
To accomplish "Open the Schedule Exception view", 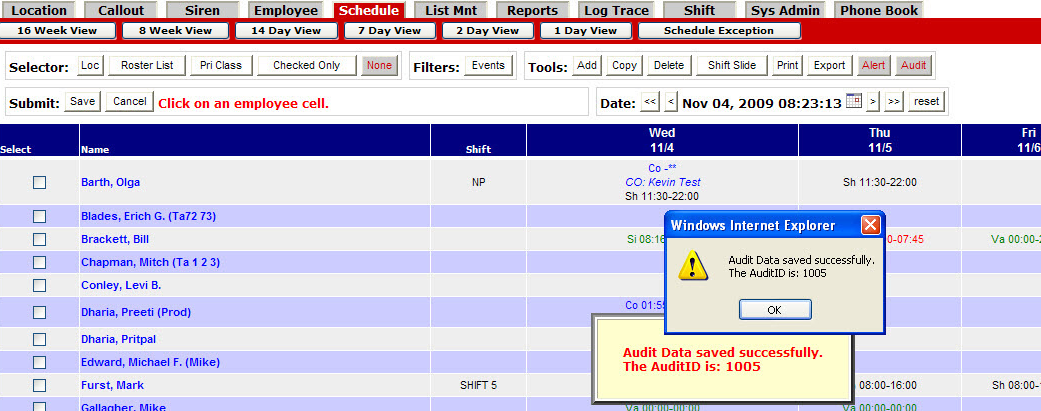I will click(x=718, y=30).
